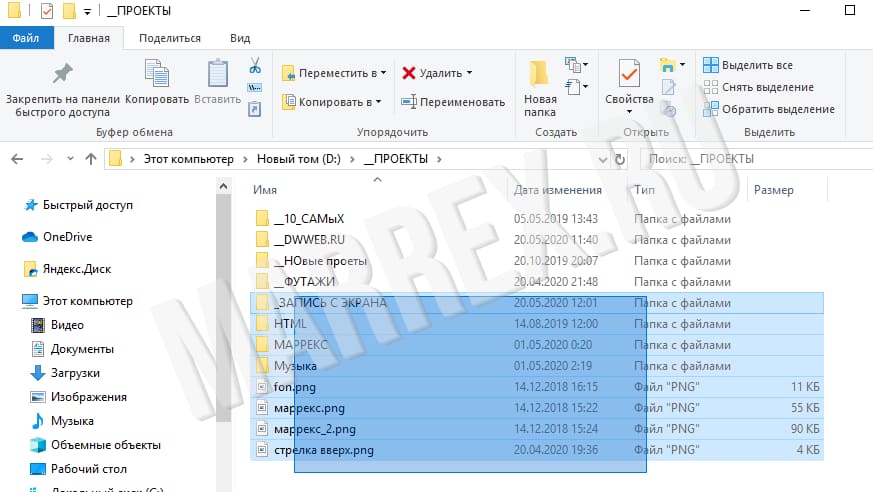873x492 pixels.
Task: Go back with the left arrow
Action: tap(17, 159)
